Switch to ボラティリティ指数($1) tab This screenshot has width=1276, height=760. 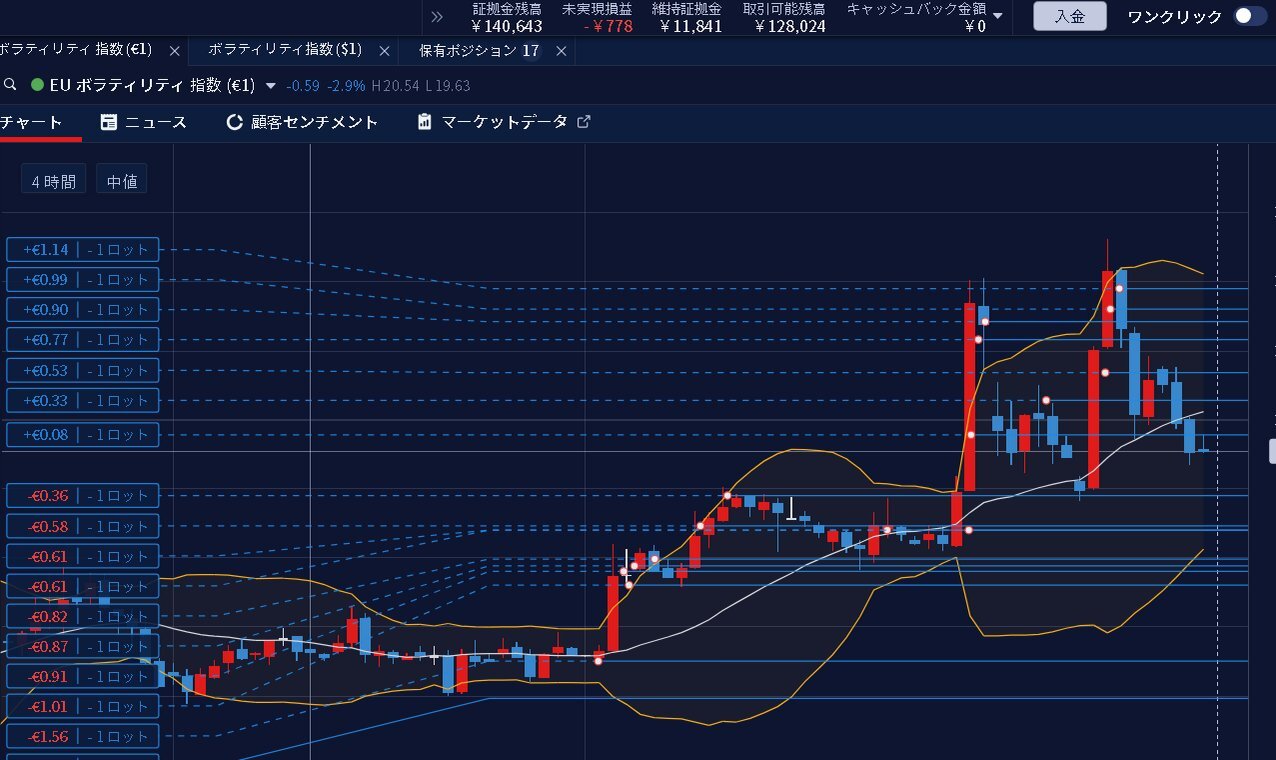(285, 49)
